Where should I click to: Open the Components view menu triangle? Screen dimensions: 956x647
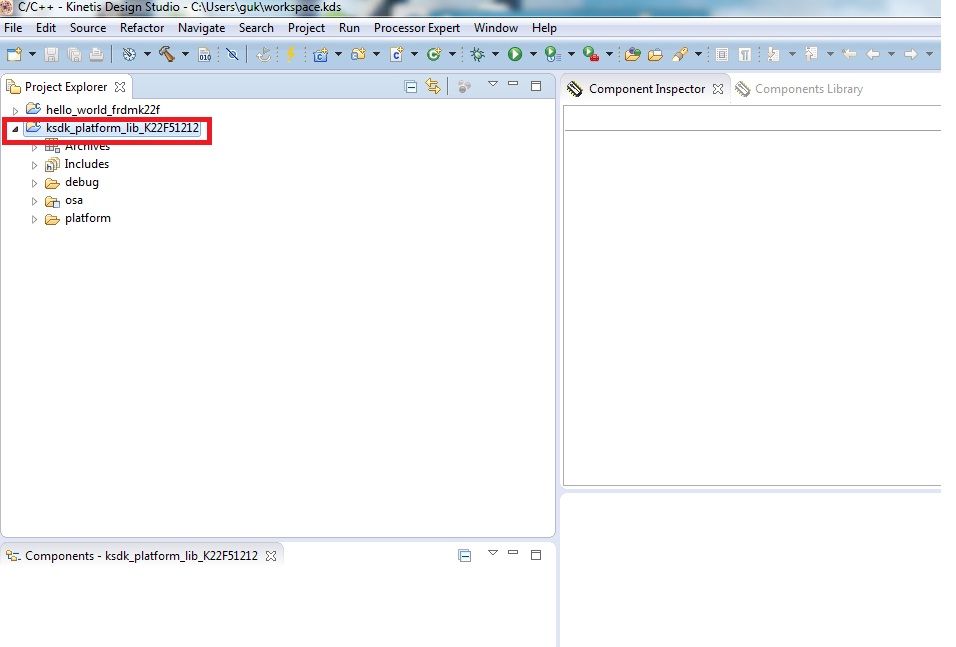coord(493,553)
